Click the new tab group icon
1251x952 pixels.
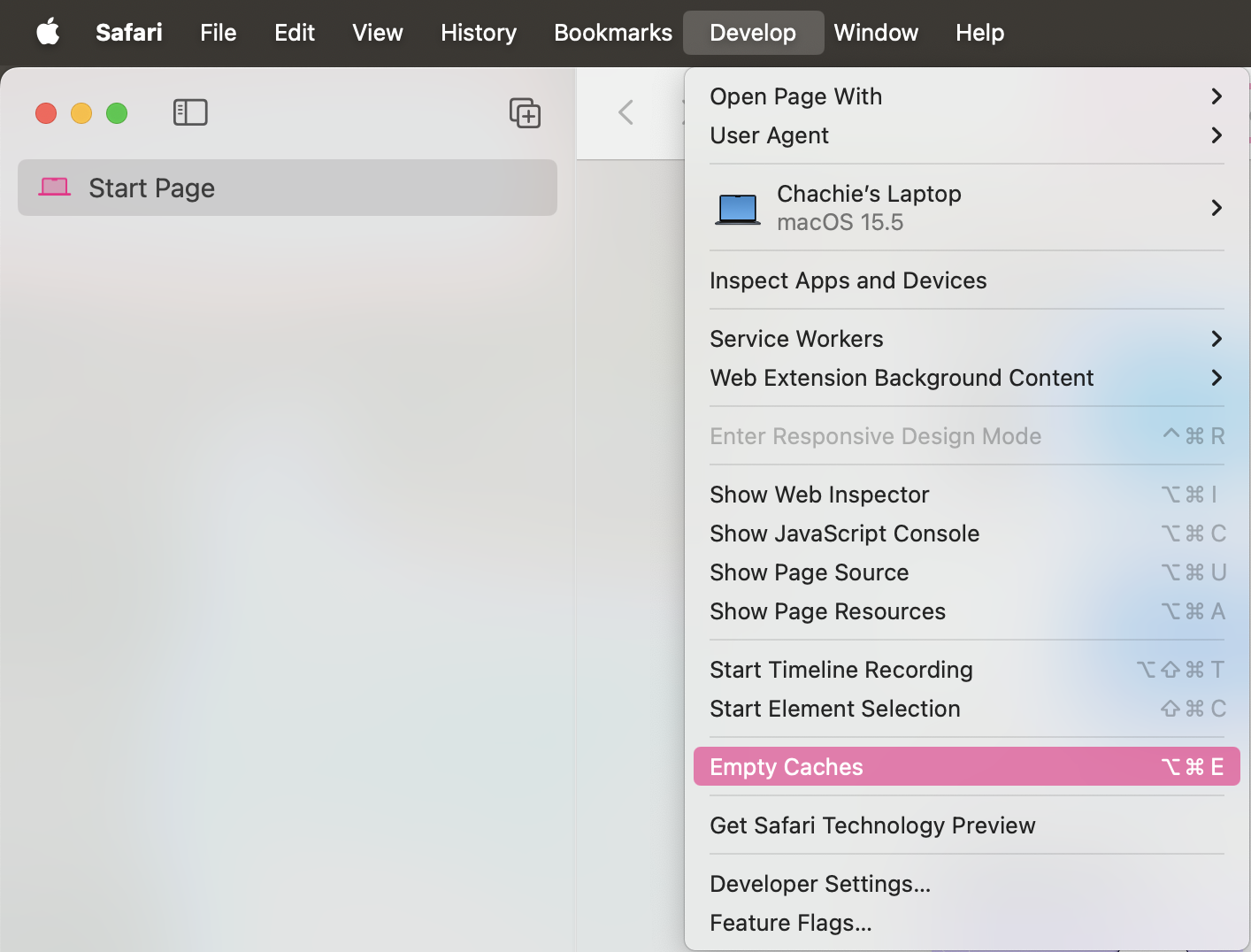click(x=525, y=112)
